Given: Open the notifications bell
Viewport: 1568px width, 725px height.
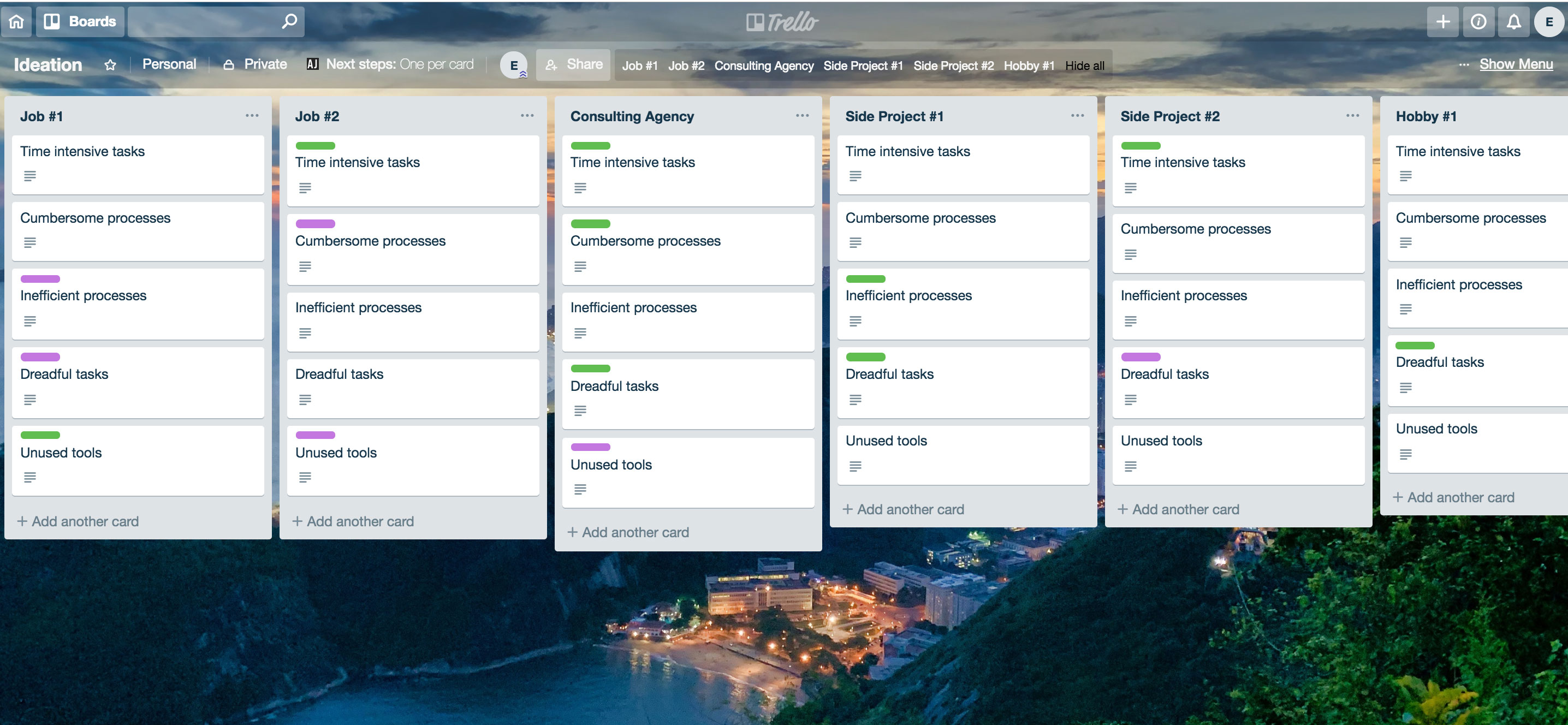Looking at the screenshot, I should [x=1514, y=22].
